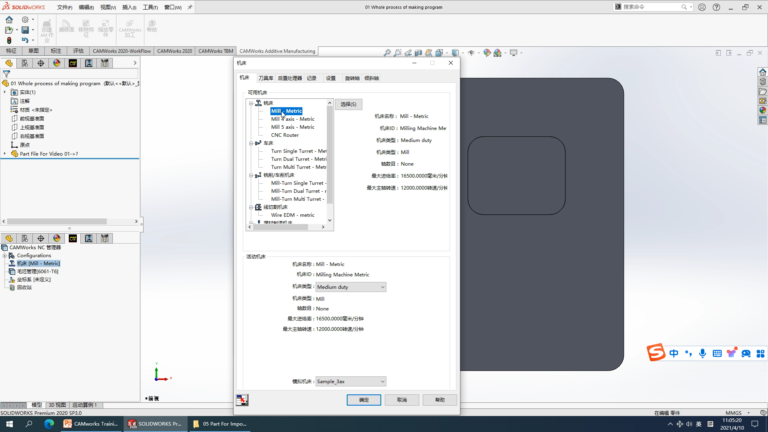Image resolution: width=768 pixels, height=432 pixels.
Task: Expand the 实体(1) solid bodies node
Action: (x=5, y=92)
